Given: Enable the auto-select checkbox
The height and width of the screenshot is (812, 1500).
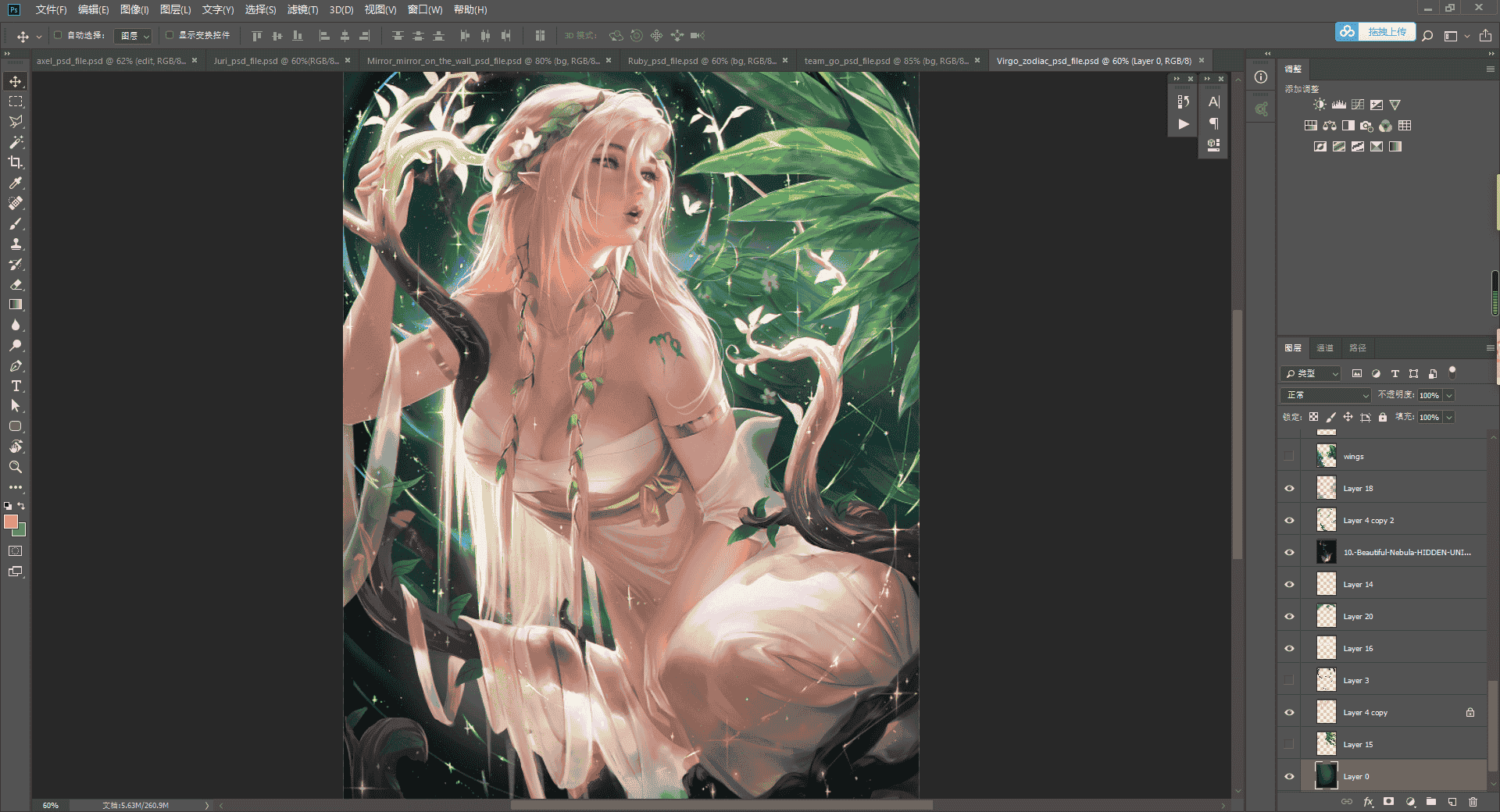Looking at the screenshot, I should (x=58, y=35).
